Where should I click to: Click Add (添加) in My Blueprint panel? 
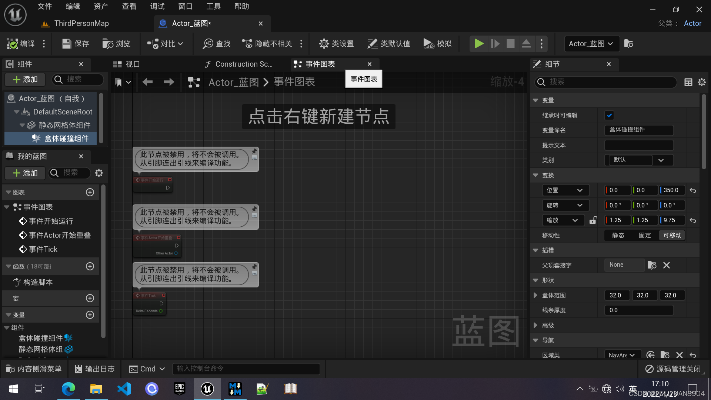25,173
